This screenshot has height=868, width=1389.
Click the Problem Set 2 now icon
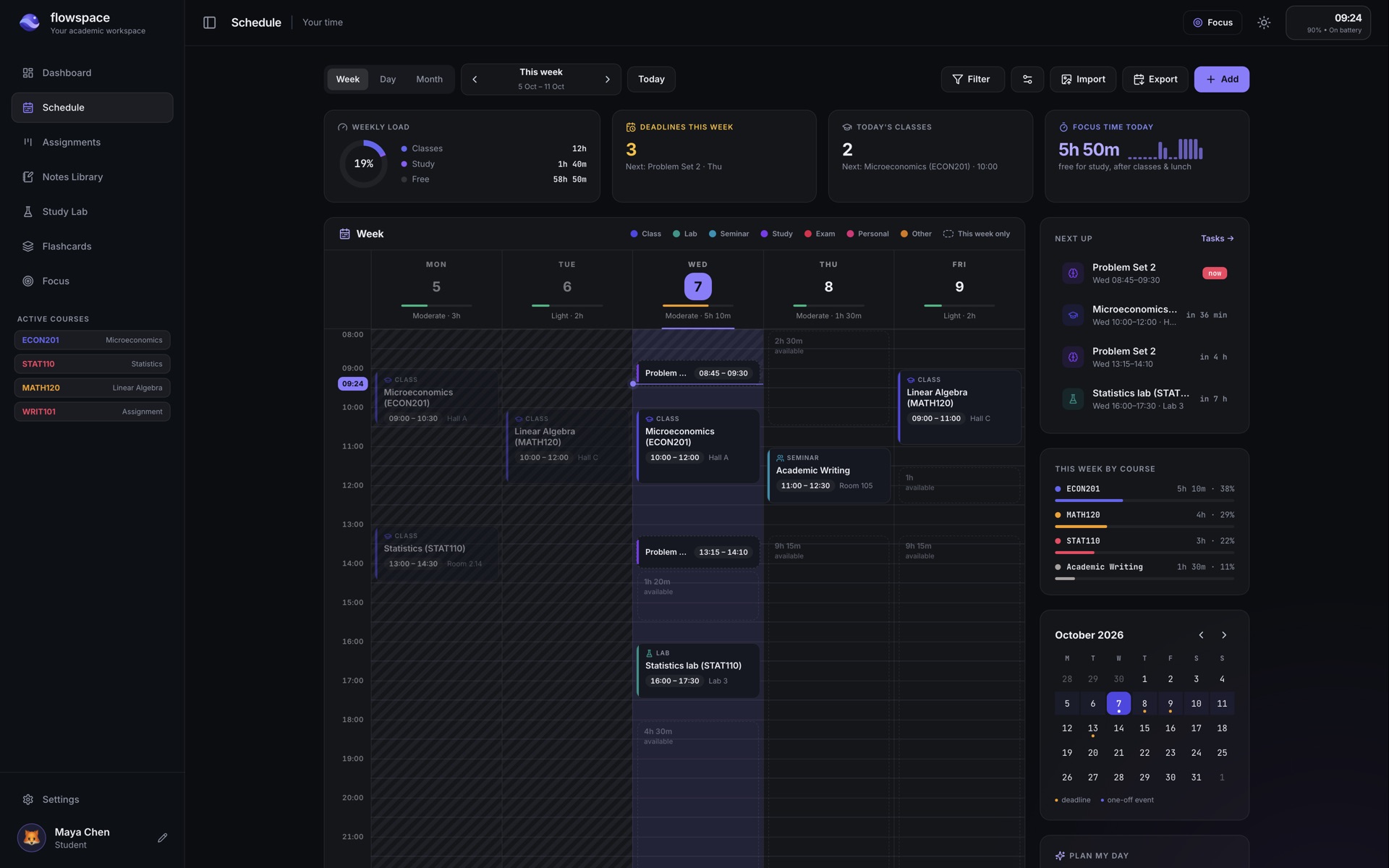click(x=1073, y=273)
